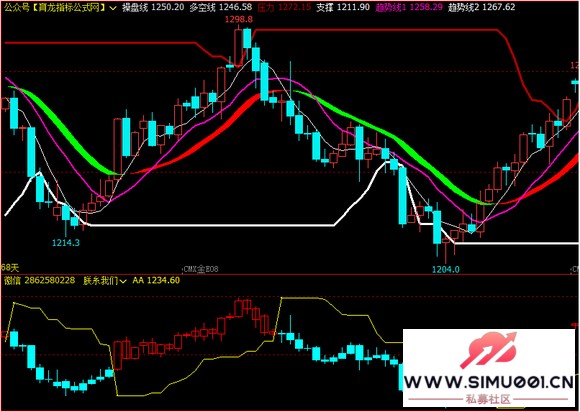Select the 多空线 1246.58 legend label
The width and height of the screenshot is (580, 412).
click(220, 7)
